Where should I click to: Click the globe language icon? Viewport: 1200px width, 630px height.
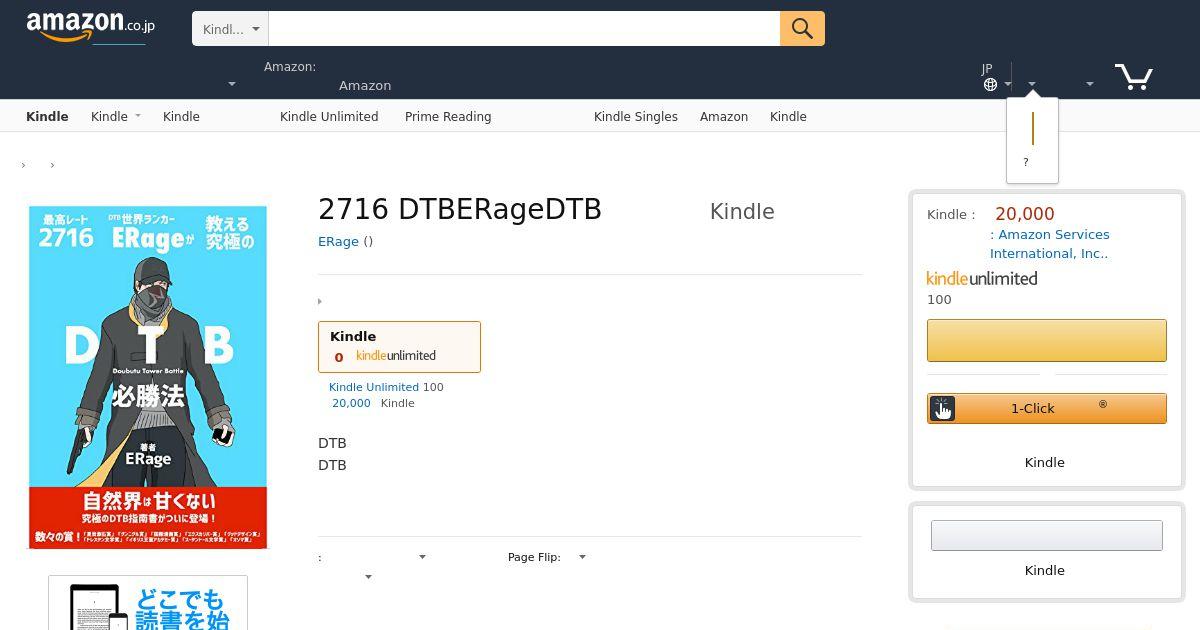pos(990,84)
